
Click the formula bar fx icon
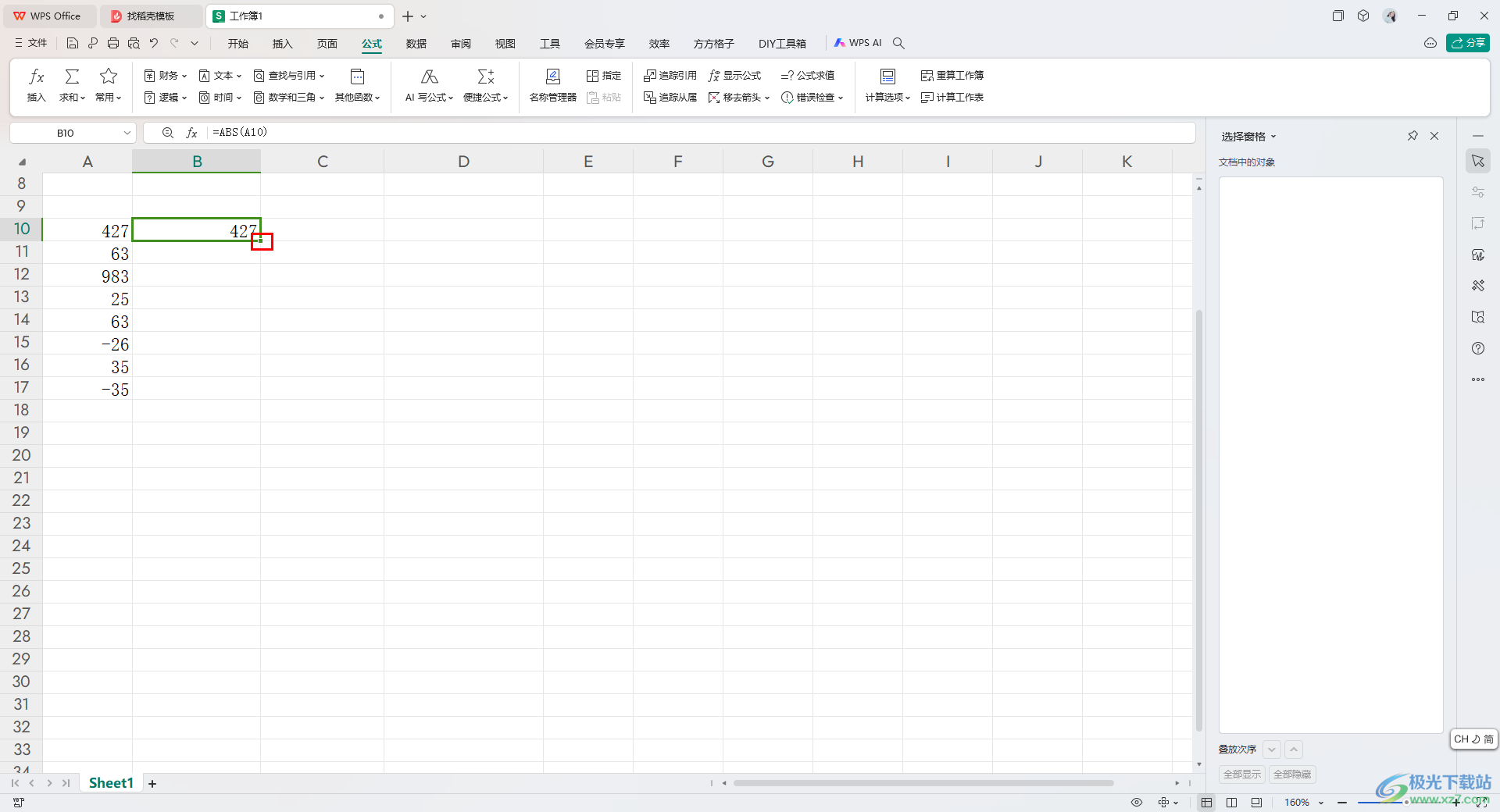[191, 134]
